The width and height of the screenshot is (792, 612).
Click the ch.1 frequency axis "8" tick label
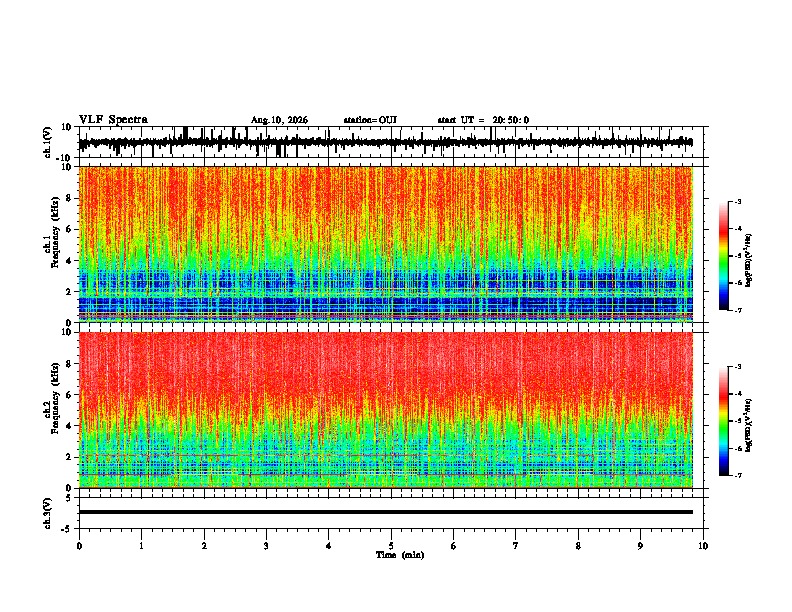tap(69, 198)
